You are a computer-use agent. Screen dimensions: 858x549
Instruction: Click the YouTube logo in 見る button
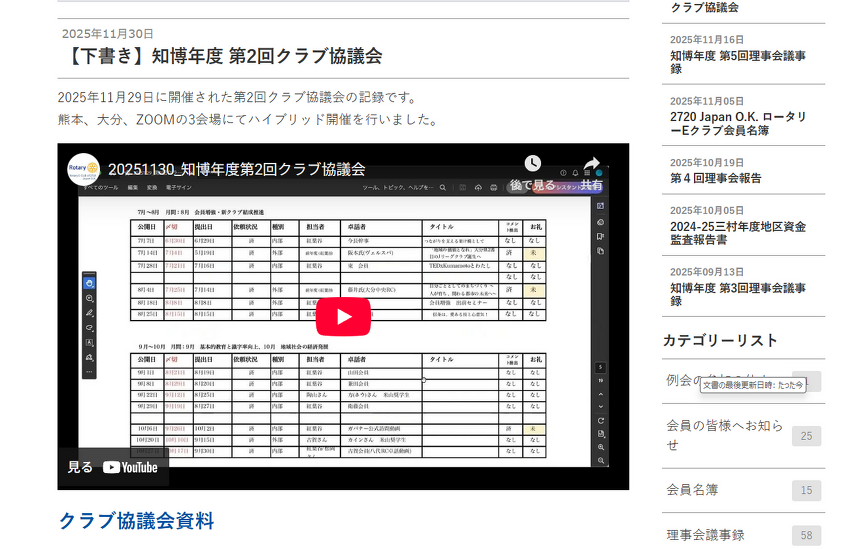pos(130,467)
